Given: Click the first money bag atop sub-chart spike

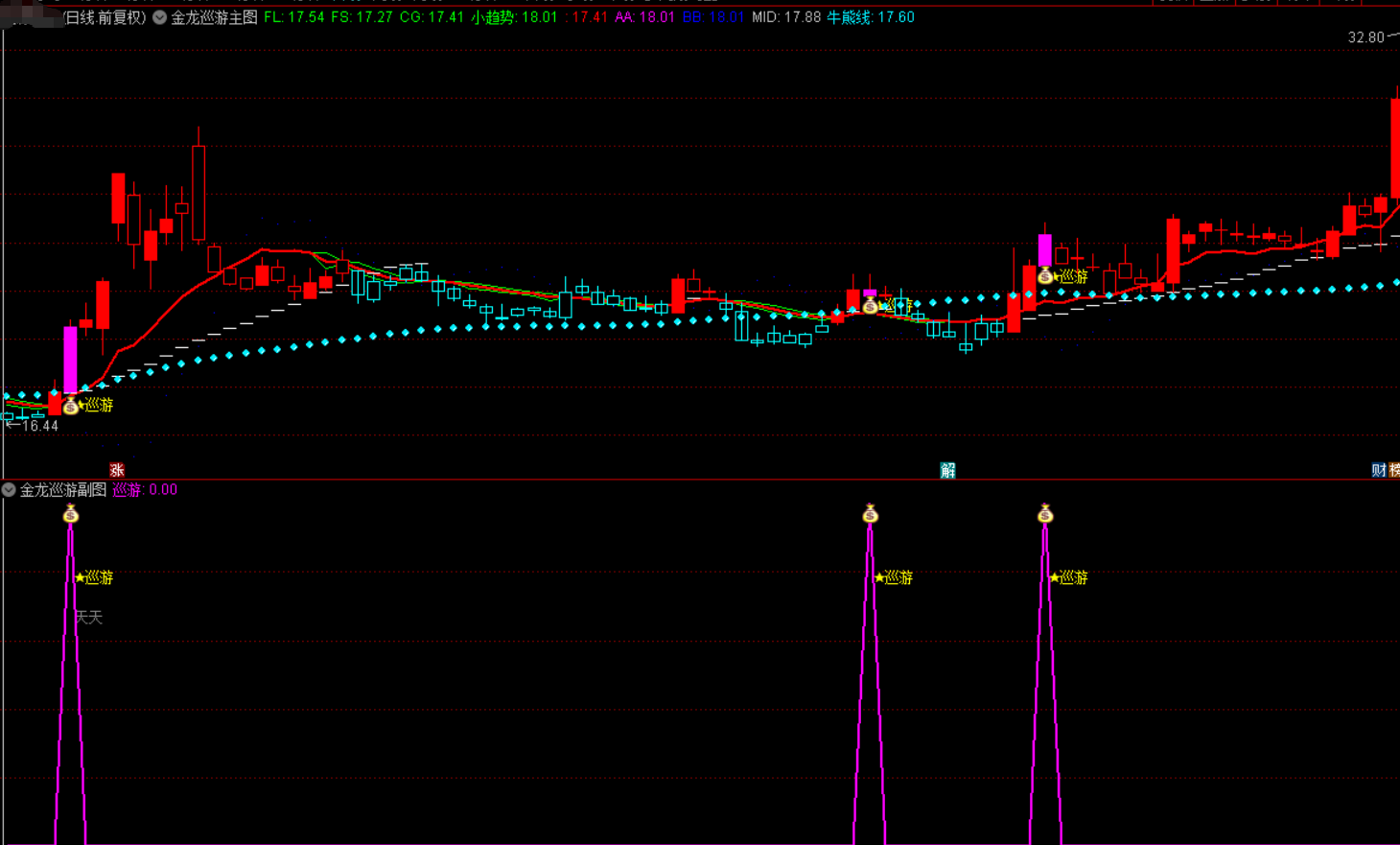Looking at the screenshot, I should pyautogui.click(x=70, y=514).
